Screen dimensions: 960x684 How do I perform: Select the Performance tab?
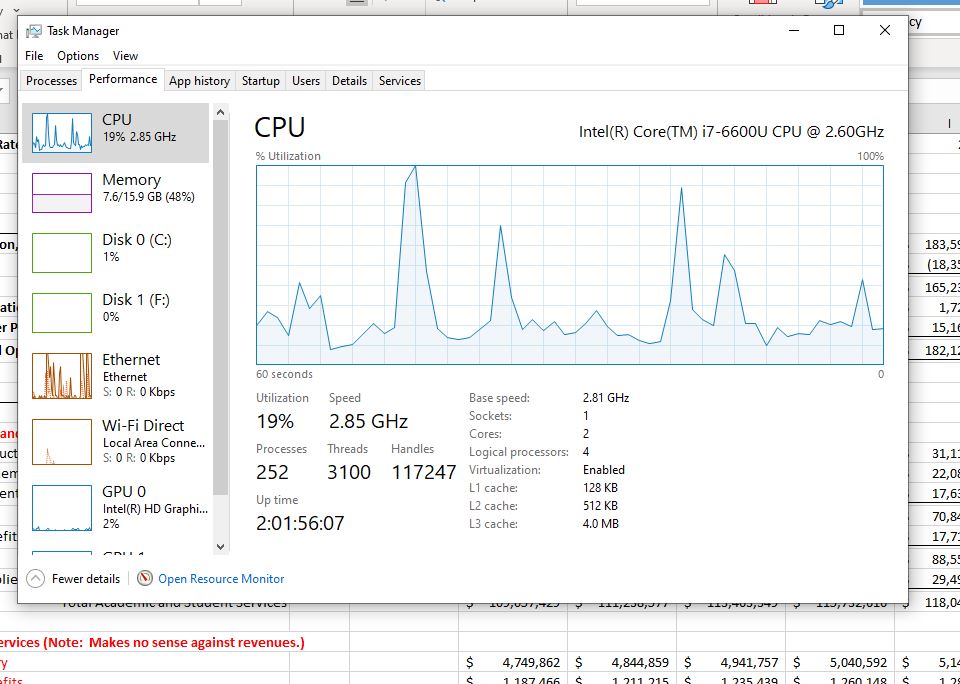click(123, 80)
